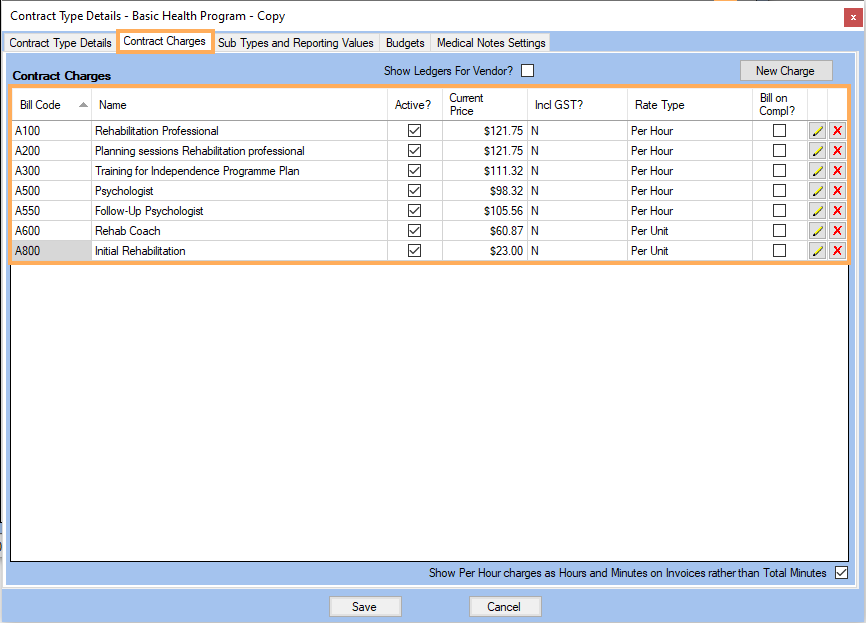Image resolution: width=866 pixels, height=623 pixels.
Task: Open the Medical Notes Settings tab
Action: coord(491,43)
